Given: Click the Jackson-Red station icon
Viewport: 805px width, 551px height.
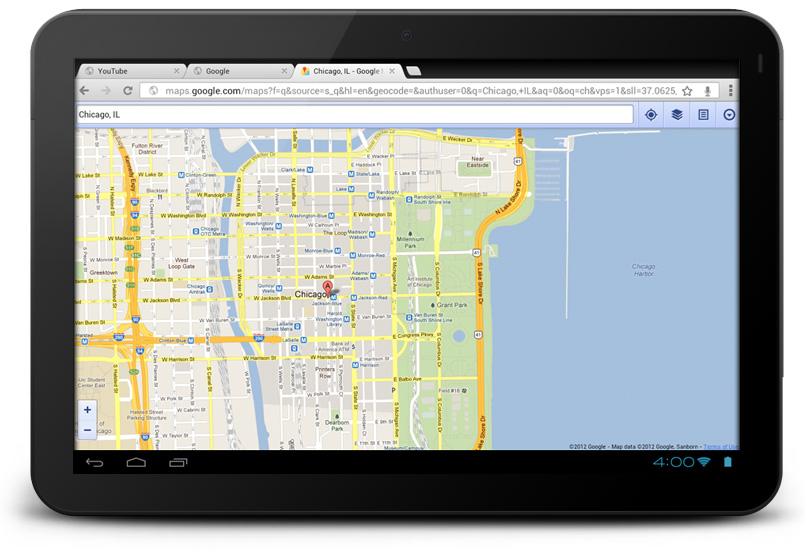Looking at the screenshot, I should tap(354, 298).
